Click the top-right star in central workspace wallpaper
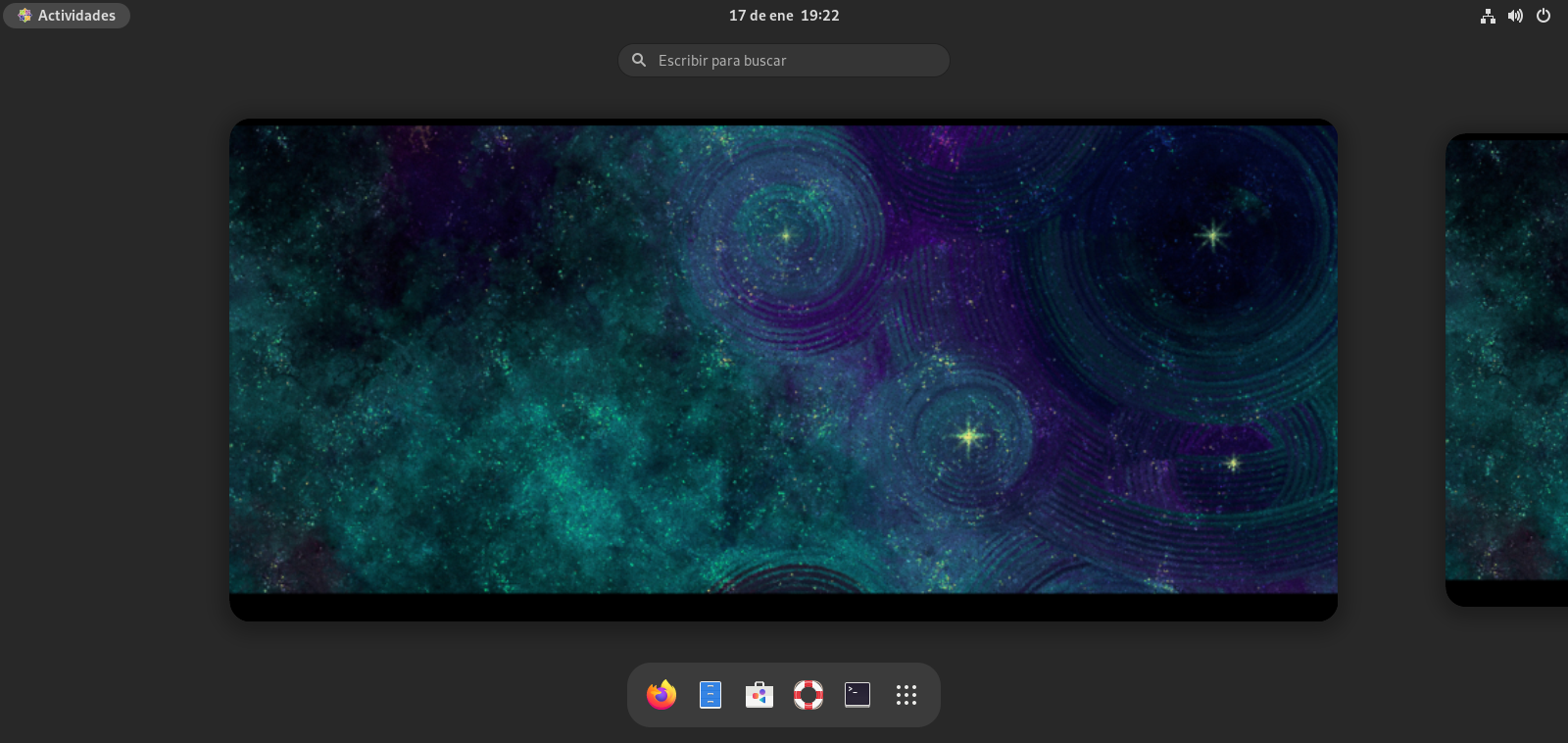The height and width of the screenshot is (743, 1568). tap(1212, 235)
